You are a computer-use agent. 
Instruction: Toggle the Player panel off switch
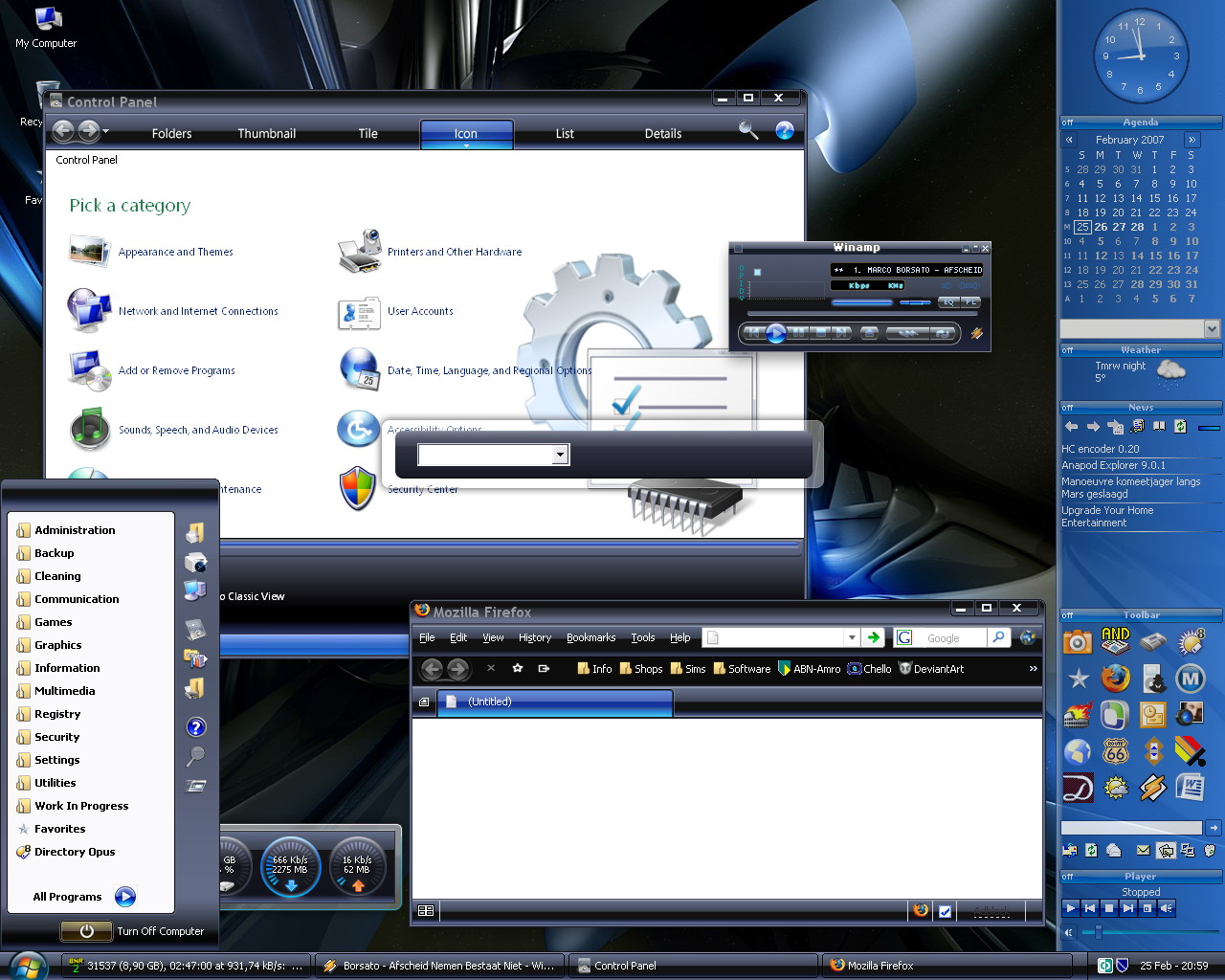coord(1068,877)
